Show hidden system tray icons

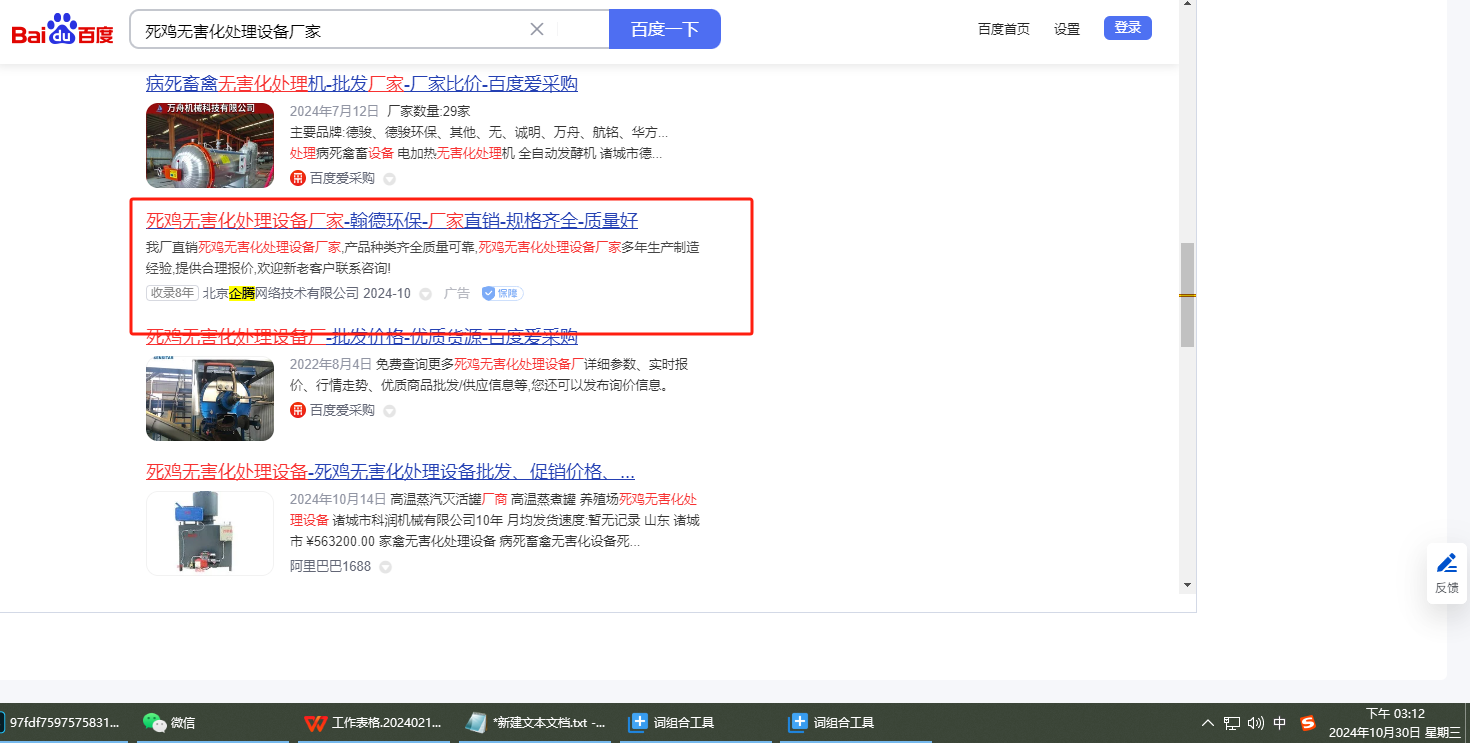click(1208, 723)
